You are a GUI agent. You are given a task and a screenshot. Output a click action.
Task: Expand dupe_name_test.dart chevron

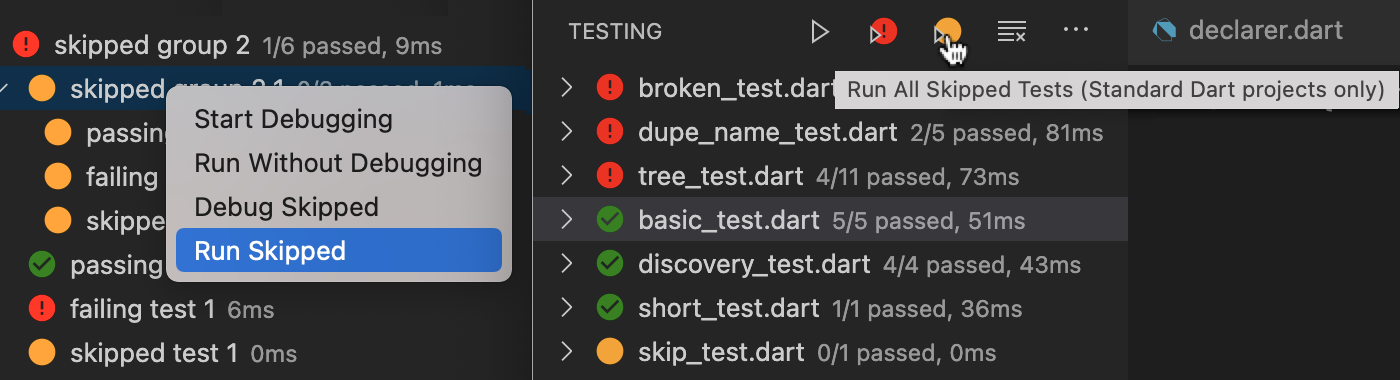pos(567,132)
